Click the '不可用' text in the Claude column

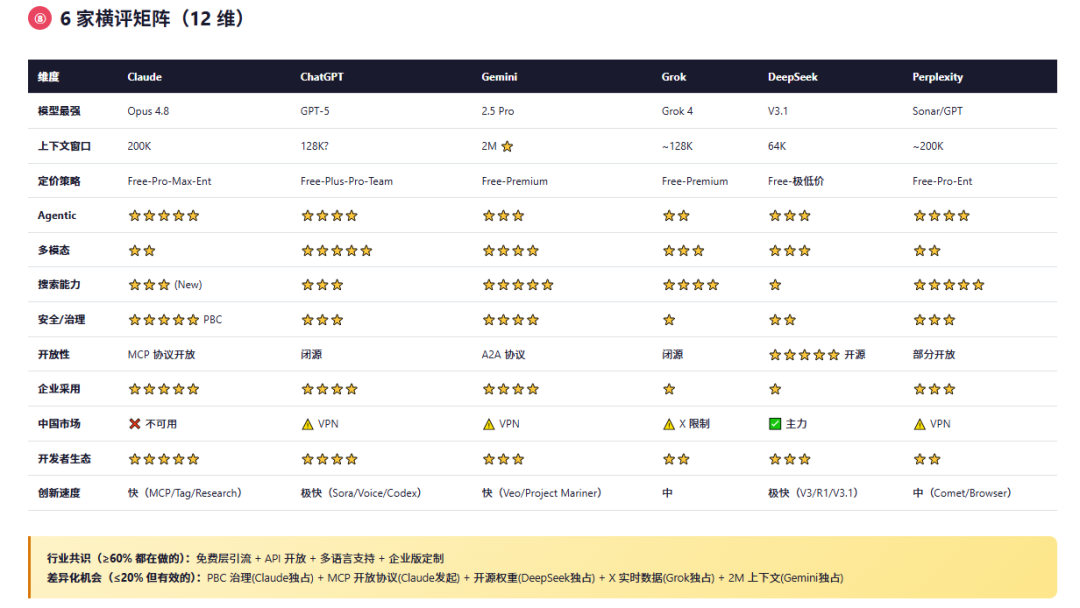(161, 424)
